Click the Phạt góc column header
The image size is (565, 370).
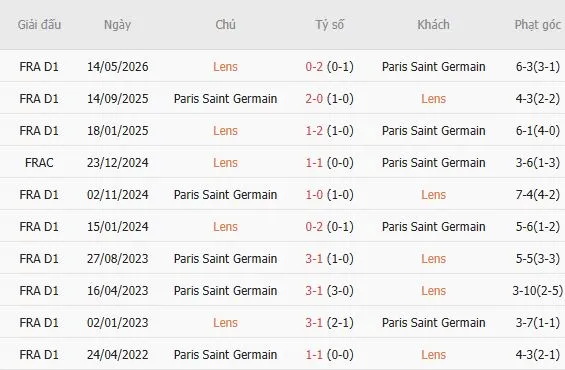(x=538, y=25)
